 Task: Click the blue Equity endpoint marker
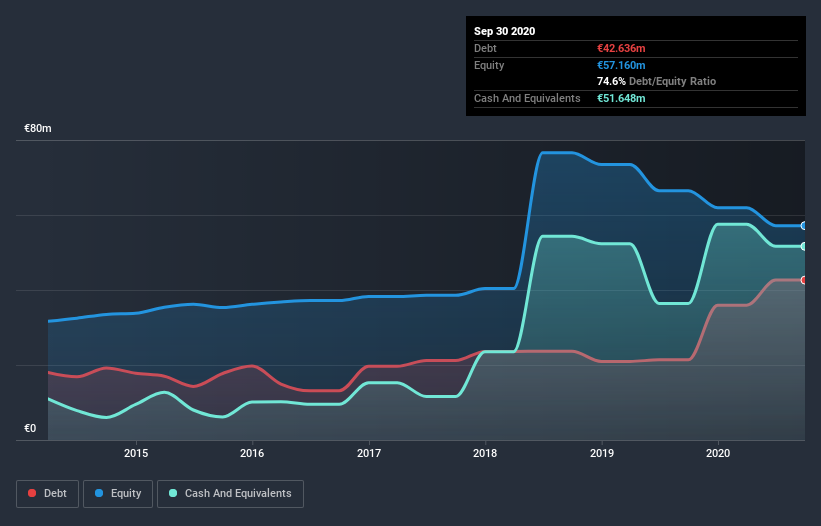(x=804, y=226)
